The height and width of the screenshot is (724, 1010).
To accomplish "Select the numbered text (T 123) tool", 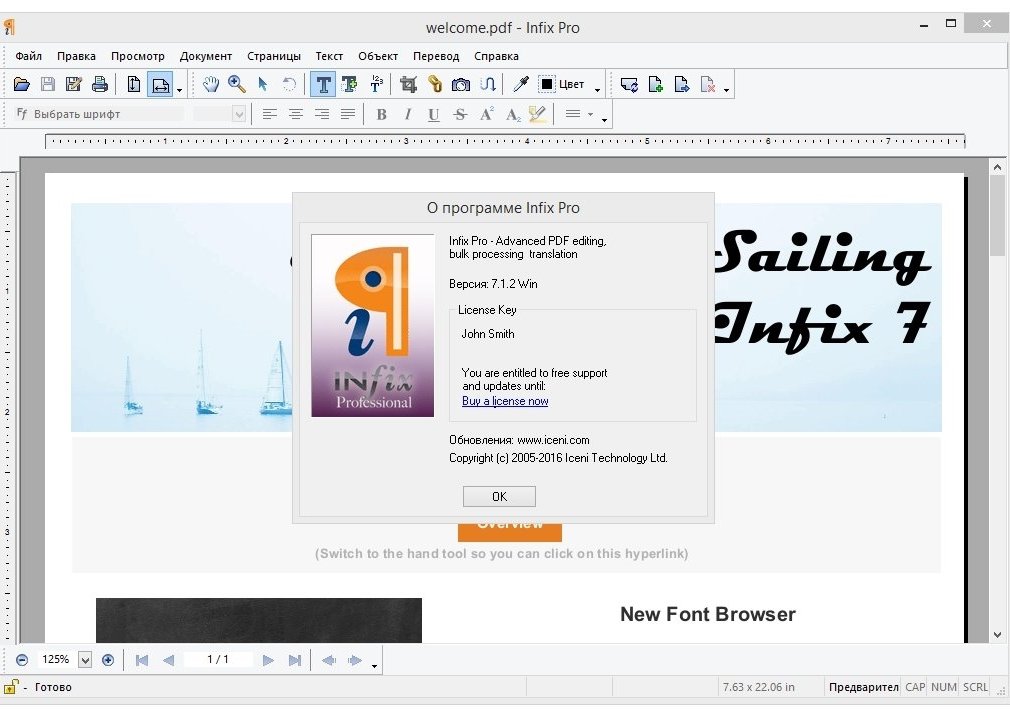I will (376, 84).
